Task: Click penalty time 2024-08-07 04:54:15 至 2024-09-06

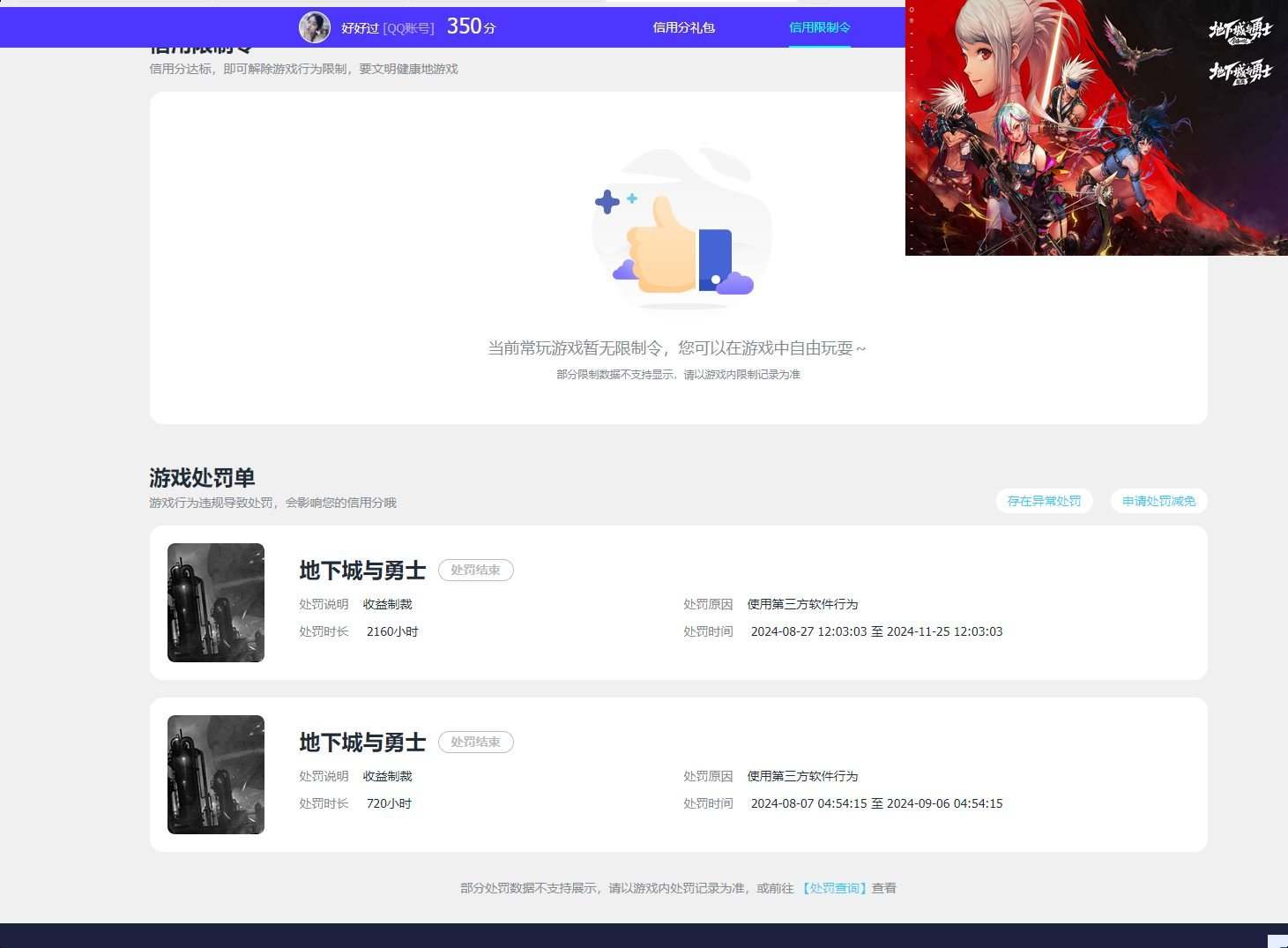Action: [876, 803]
